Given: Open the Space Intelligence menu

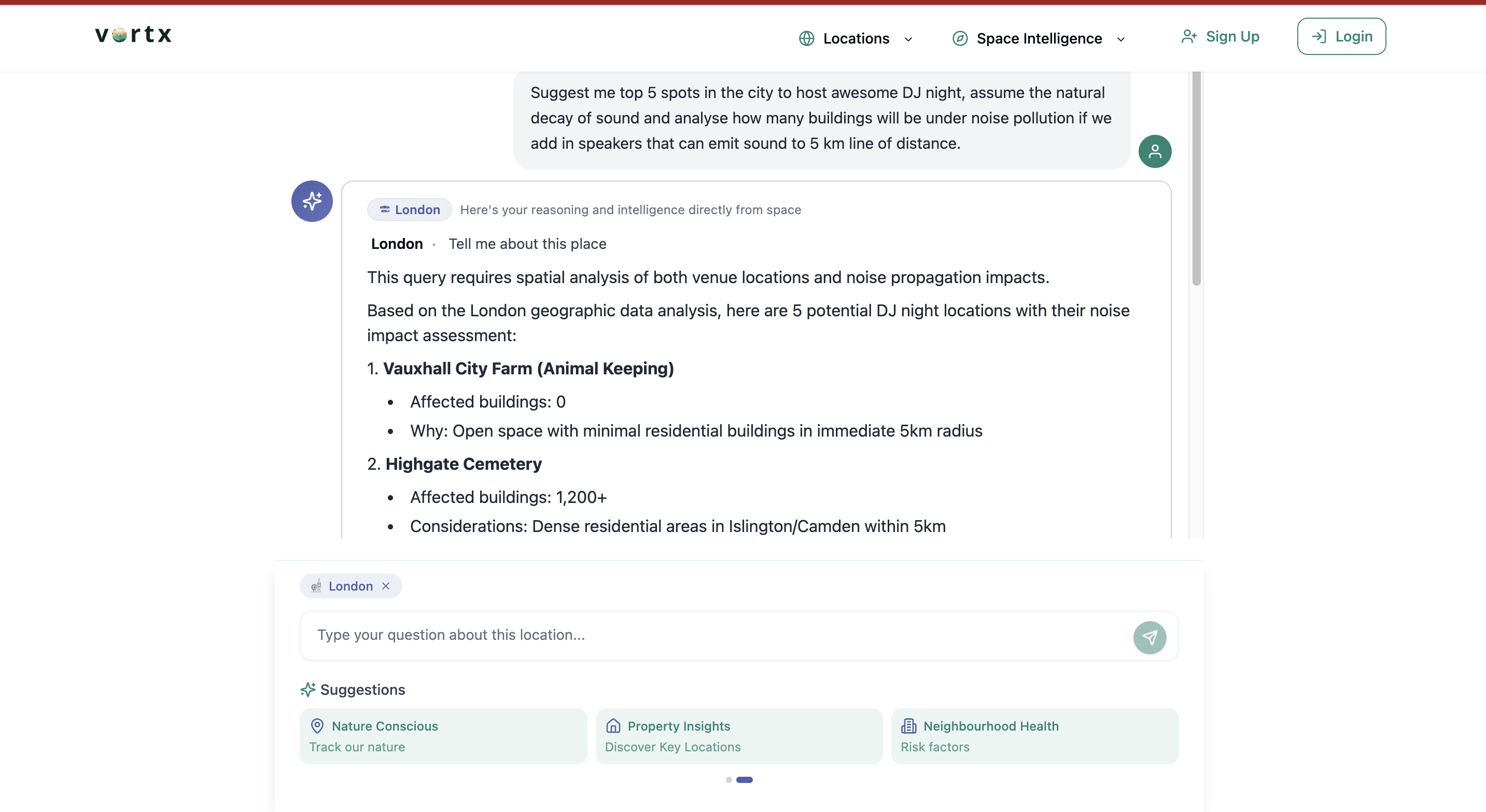Looking at the screenshot, I should coord(1039,38).
